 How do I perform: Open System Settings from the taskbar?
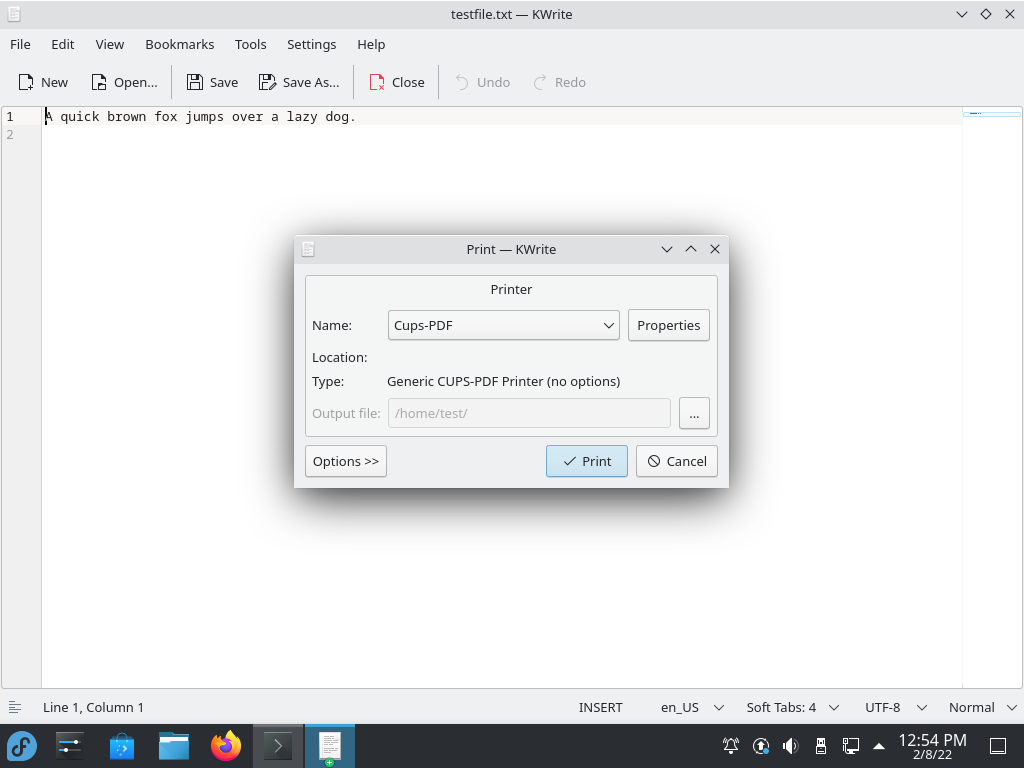coord(69,746)
